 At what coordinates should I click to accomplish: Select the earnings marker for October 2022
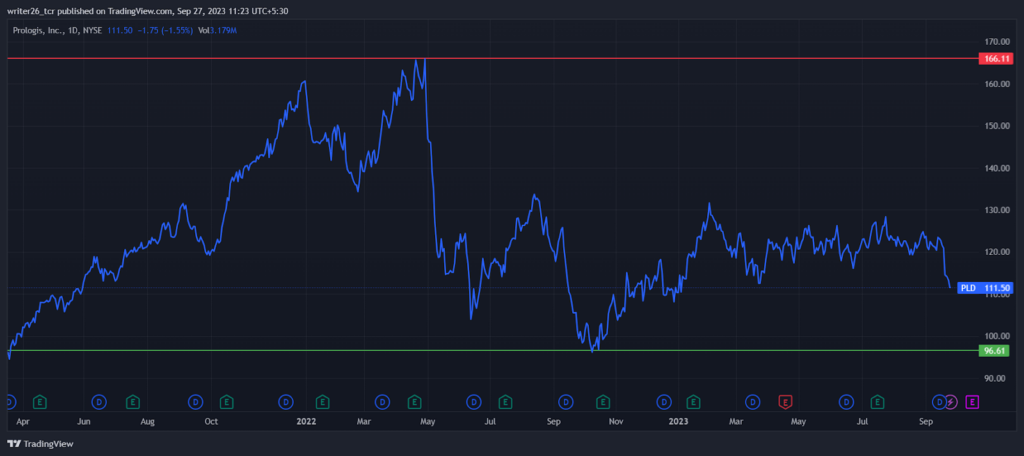(x=603, y=400)
